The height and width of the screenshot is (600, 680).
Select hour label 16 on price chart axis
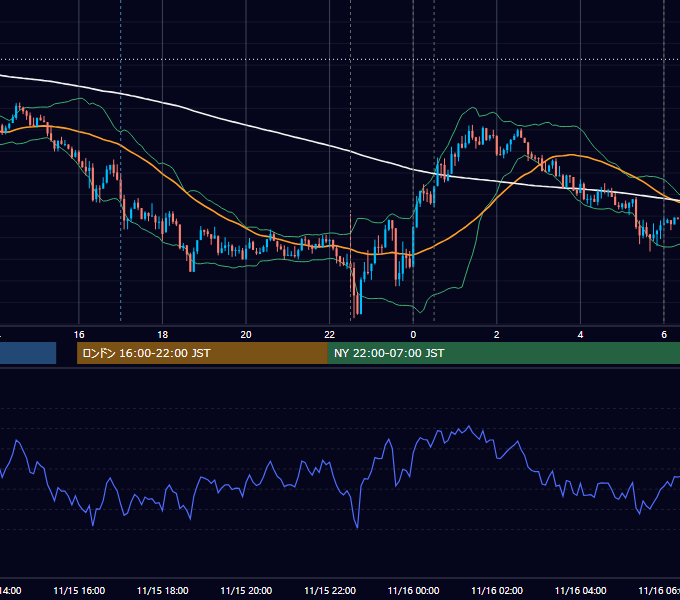click(x=79, y=335)
